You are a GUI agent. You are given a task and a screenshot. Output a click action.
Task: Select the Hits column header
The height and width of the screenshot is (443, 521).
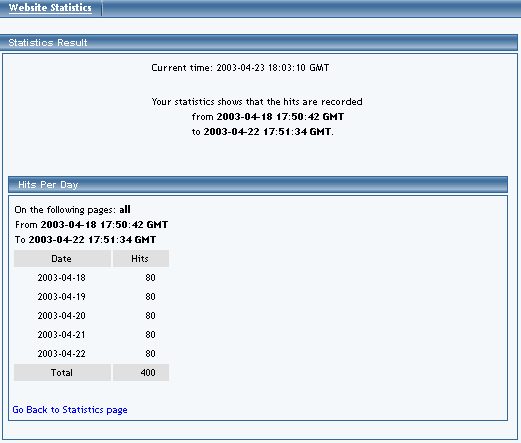(x=141, y=259)
